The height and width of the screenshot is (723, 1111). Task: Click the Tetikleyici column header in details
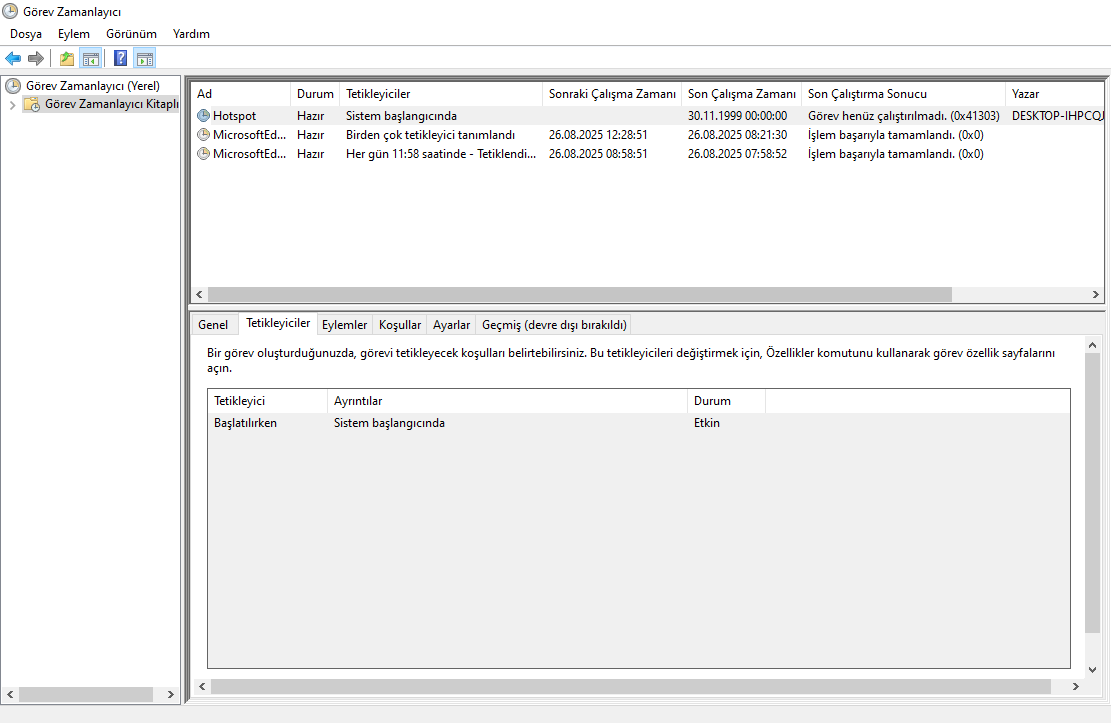click(x=267, y=400)
